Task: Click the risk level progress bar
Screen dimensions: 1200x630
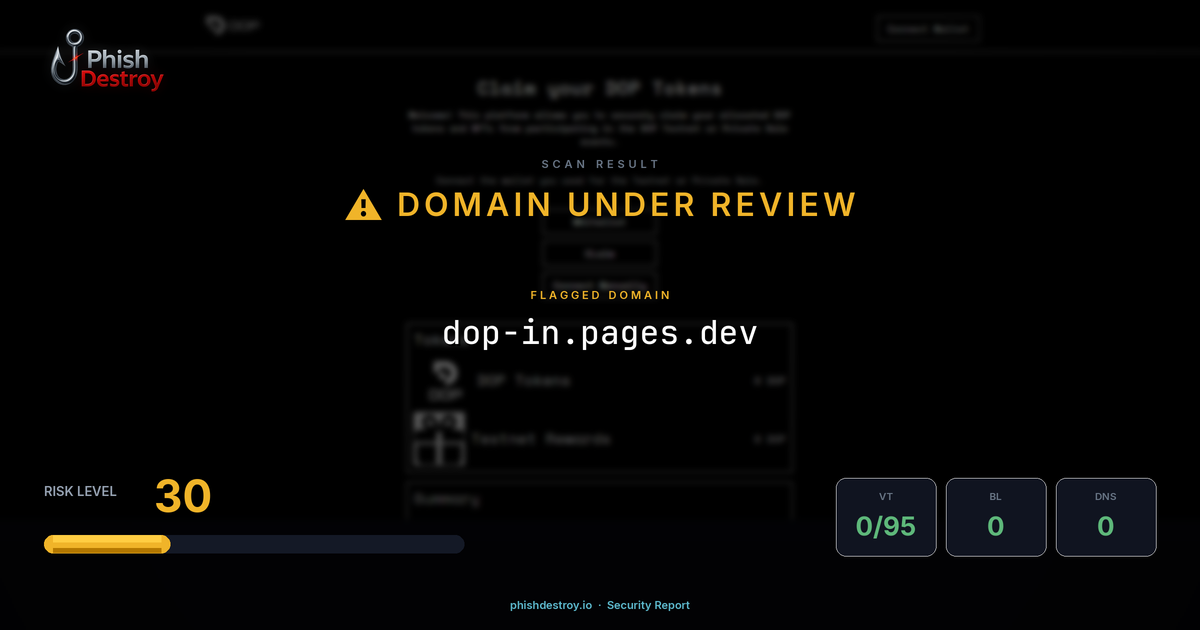Action: tap(253, 543)
